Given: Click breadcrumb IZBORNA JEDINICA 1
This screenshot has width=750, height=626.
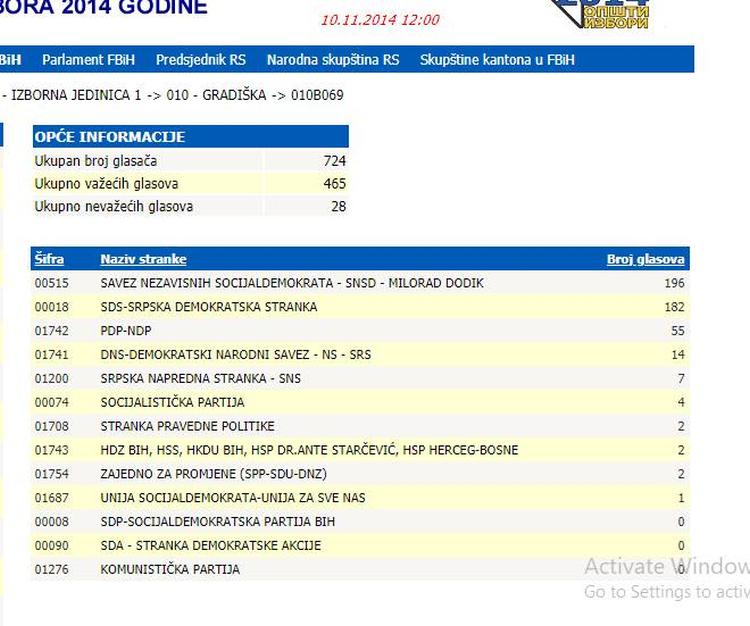Looking at the screenshot, I should click(x=77, y=95).
